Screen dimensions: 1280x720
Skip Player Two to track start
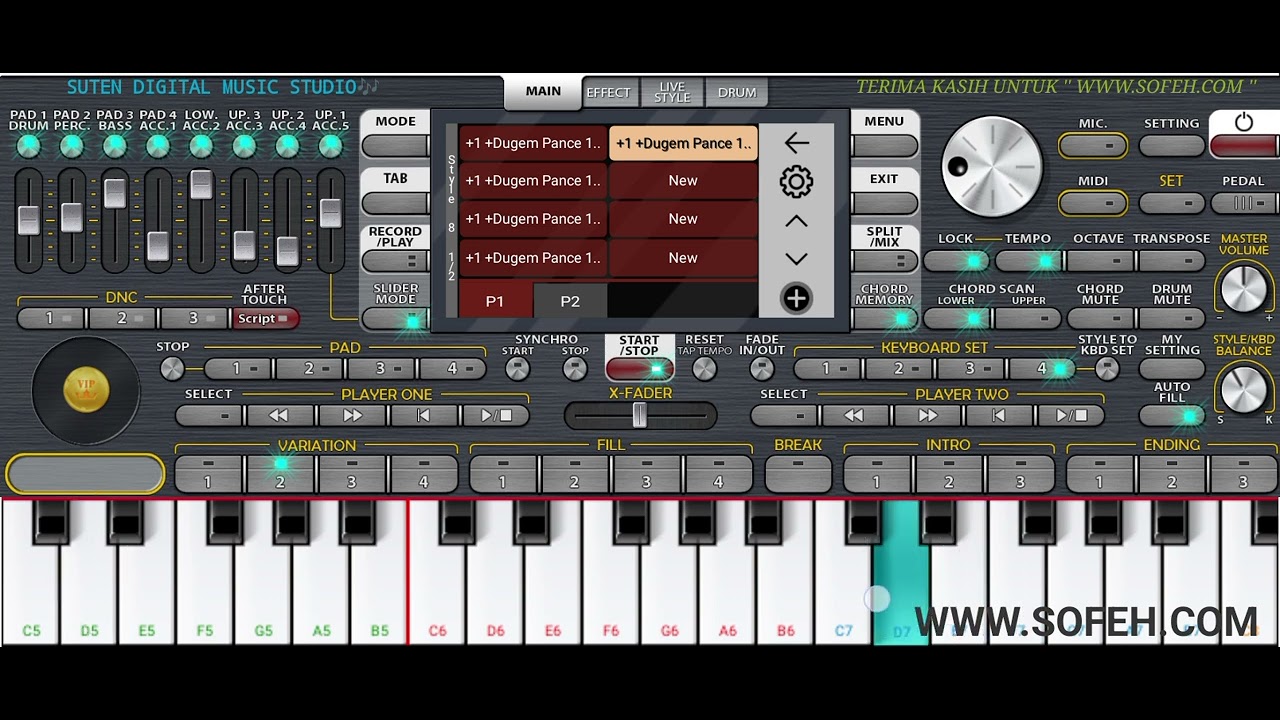pyautogui.click(x=999, y=415)
